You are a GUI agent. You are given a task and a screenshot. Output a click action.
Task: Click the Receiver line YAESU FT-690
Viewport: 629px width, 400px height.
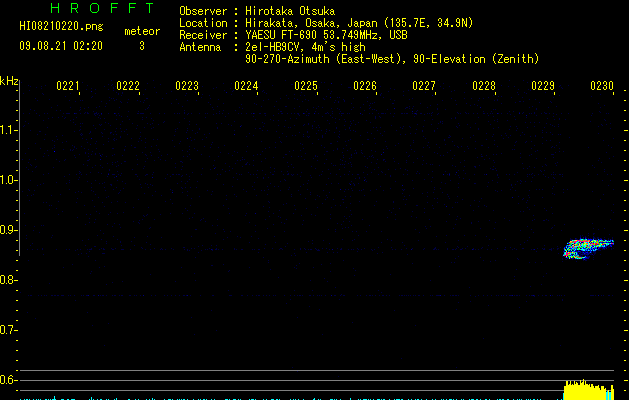293,35
